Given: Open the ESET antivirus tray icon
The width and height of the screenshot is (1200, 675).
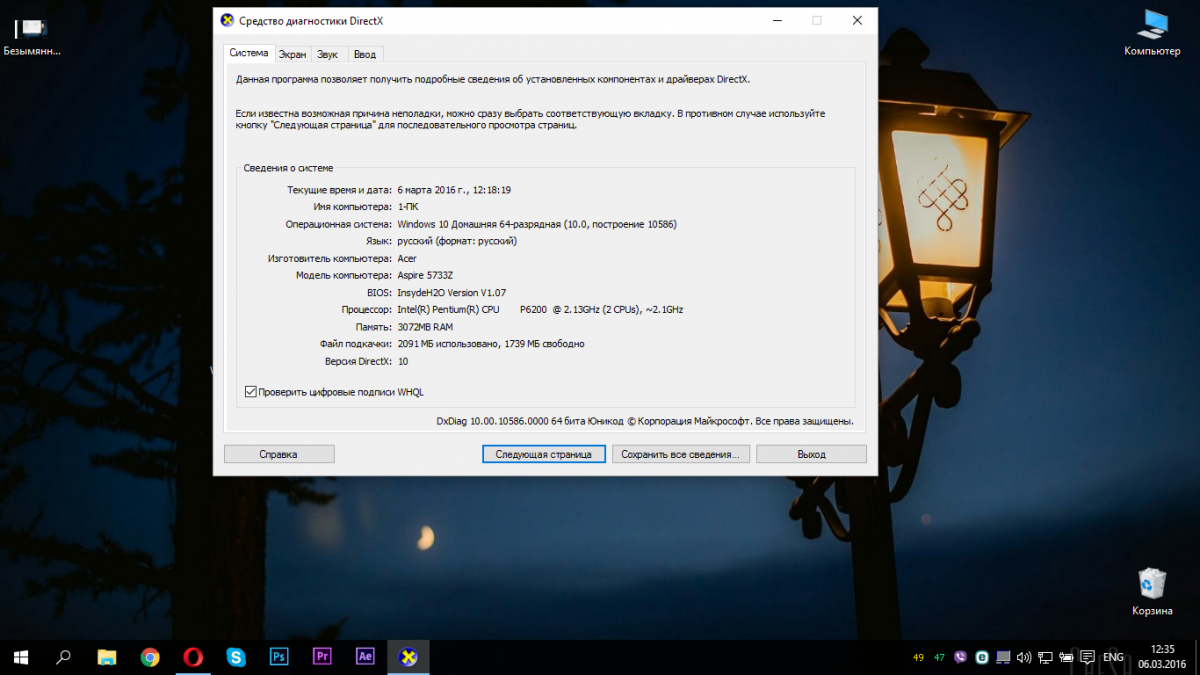Looking at the screenshot, I should pyautogui.click(x=982, y=657).
